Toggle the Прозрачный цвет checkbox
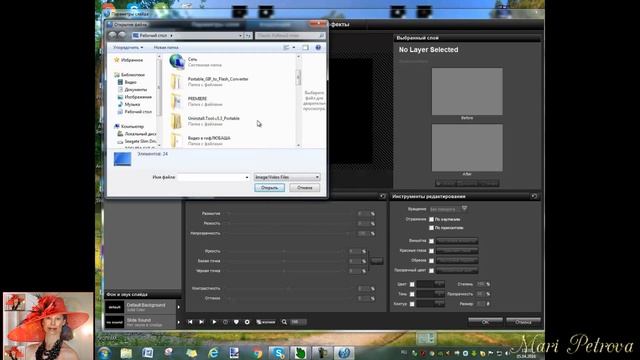640x360 pixels. click(x=431, y=270)
